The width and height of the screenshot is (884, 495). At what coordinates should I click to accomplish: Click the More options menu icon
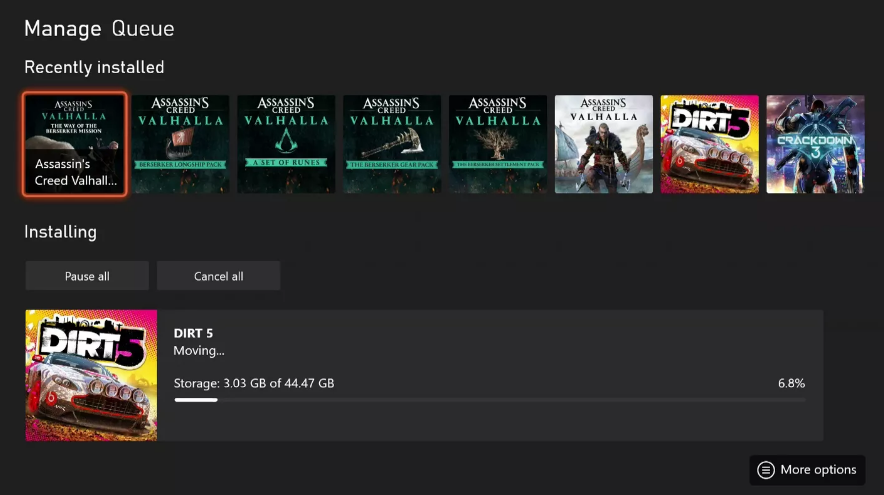pos(766,470)
